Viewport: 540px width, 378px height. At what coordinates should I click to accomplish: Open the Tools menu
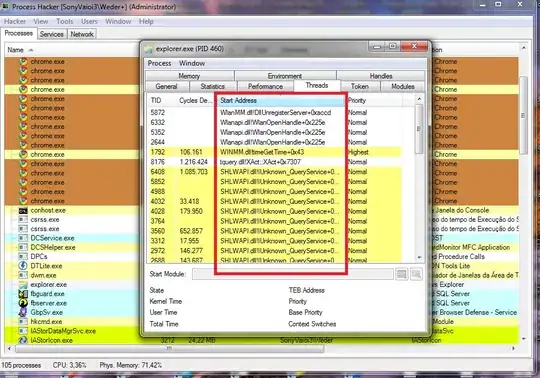click(x=65, y=21)
